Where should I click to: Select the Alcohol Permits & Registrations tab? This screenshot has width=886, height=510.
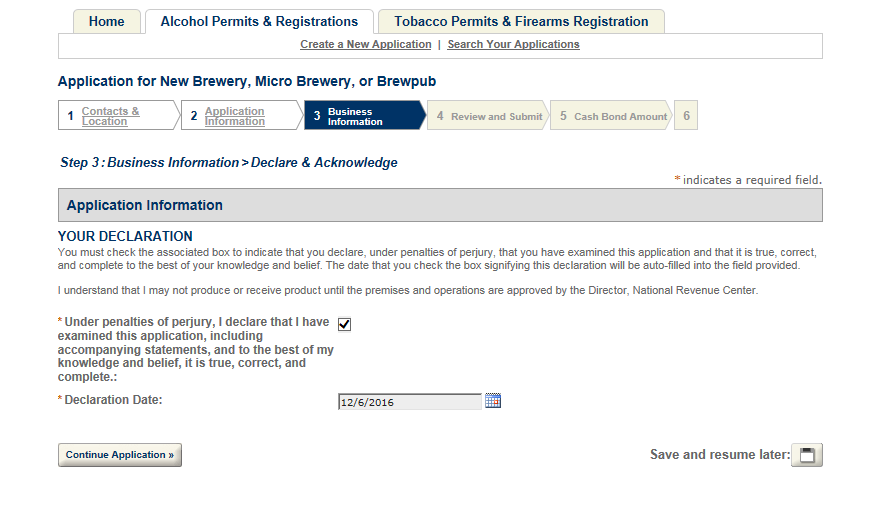[259, 21]
